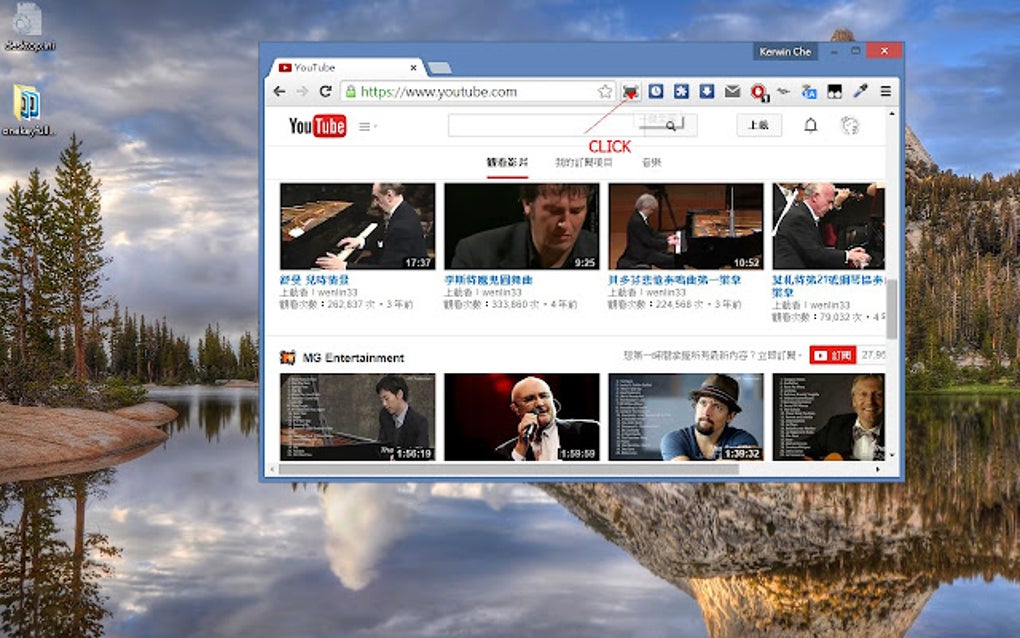Viewport: 1020px width, 638px height.
Task: Open YouTube notifications via the bell icon
Action: tap(809, 126)
